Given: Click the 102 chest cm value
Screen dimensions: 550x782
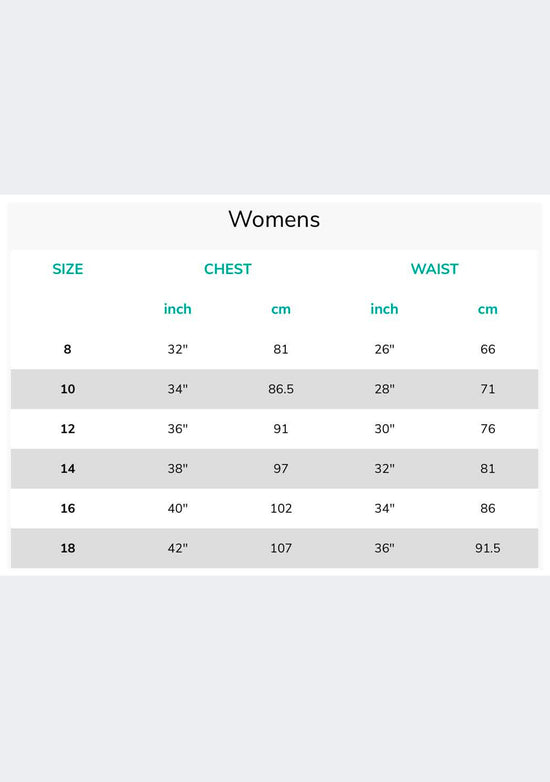Looking at the screenshot, I should (281, 509).
